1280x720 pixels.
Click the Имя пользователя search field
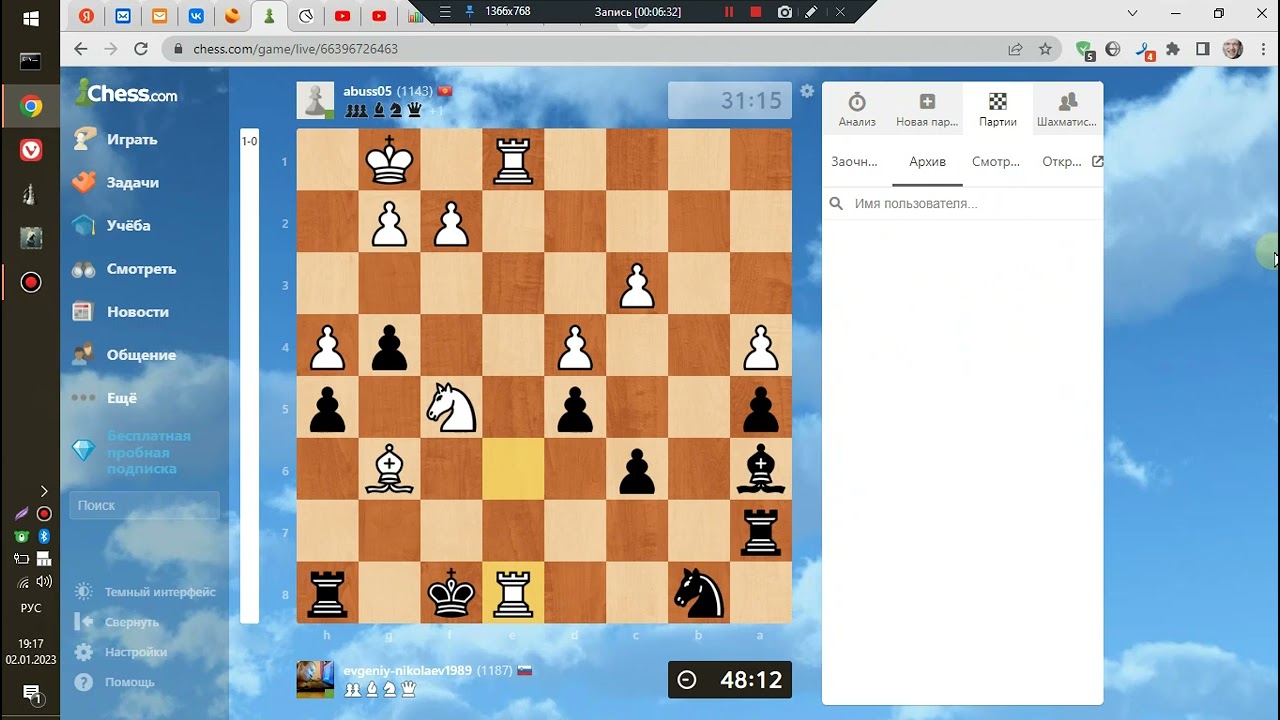coord(962,203)
